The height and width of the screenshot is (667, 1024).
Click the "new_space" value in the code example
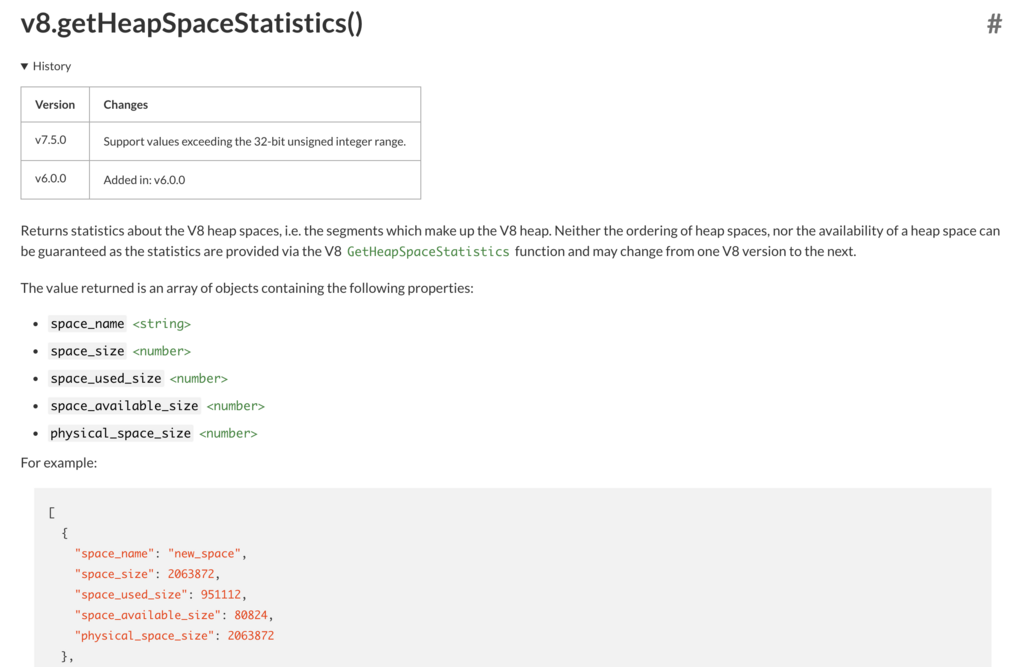(x=204, y=554)
